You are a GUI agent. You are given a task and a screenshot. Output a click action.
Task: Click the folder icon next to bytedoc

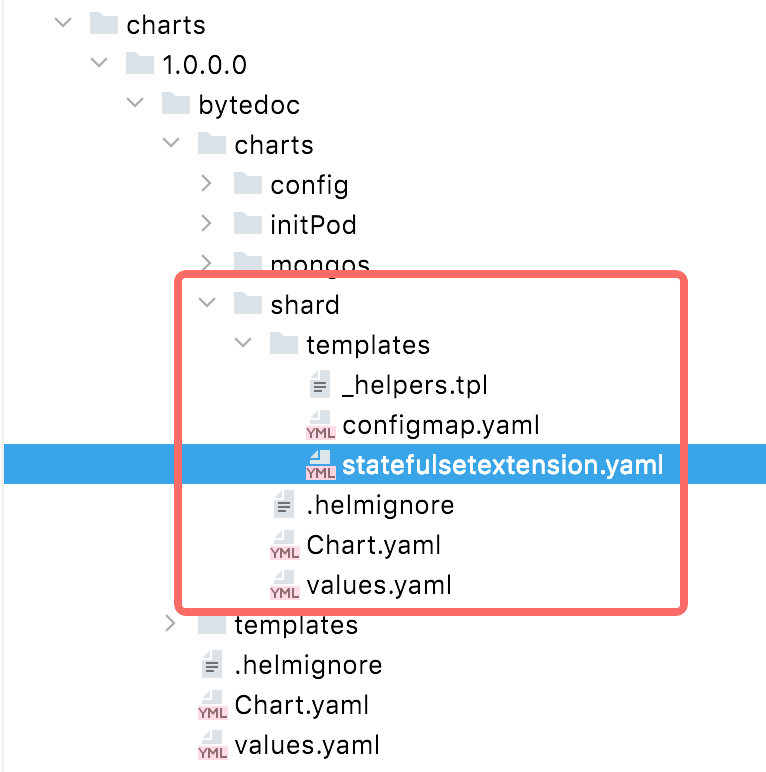point(176,104)
